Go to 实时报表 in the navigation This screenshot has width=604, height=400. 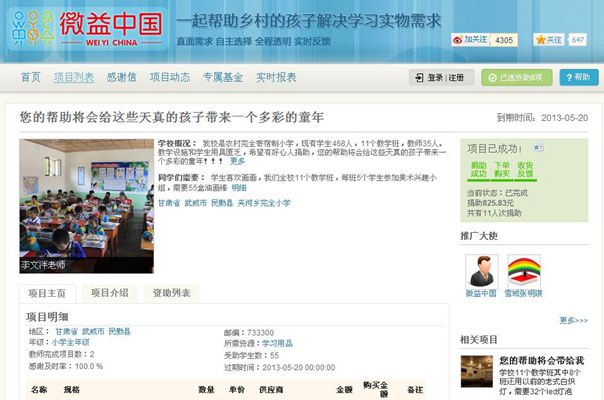click(x=276, y=77)
